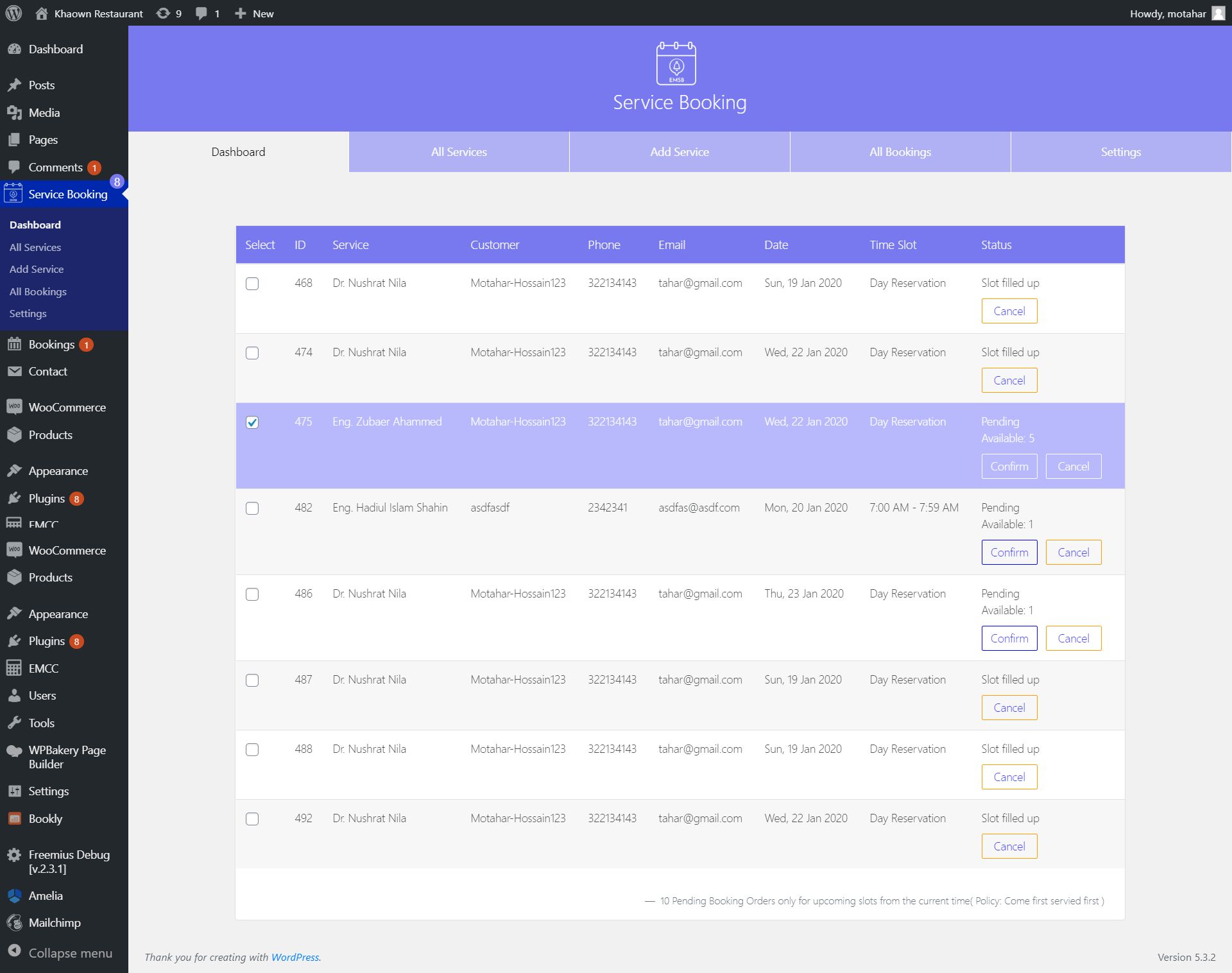Cancel booking 482
Image resolution: width=1232 pixels, height=973 pixels.
pyautogui.click(x=1073, y=553)
